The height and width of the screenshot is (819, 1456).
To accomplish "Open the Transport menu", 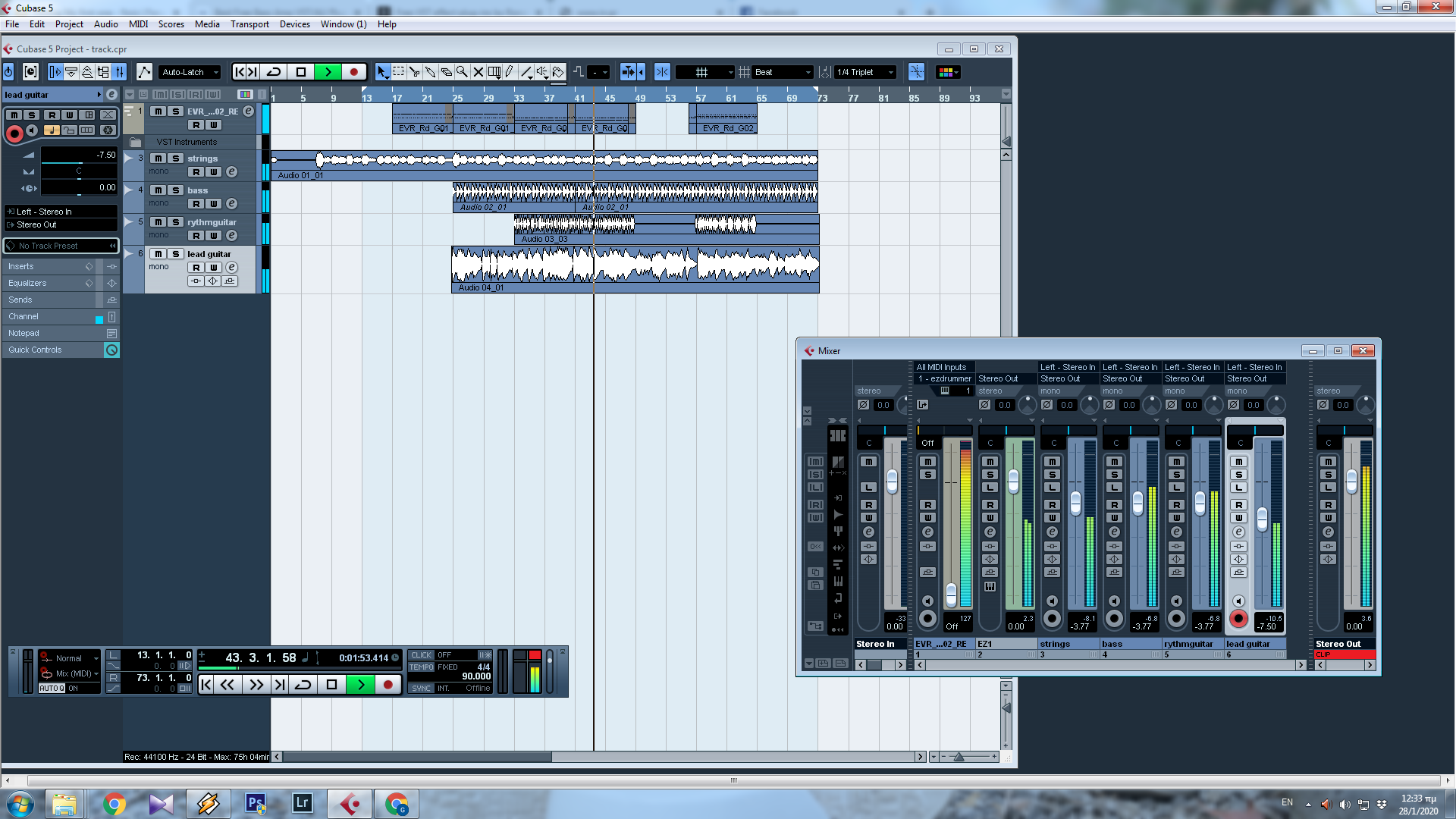I will pos(249,24).
